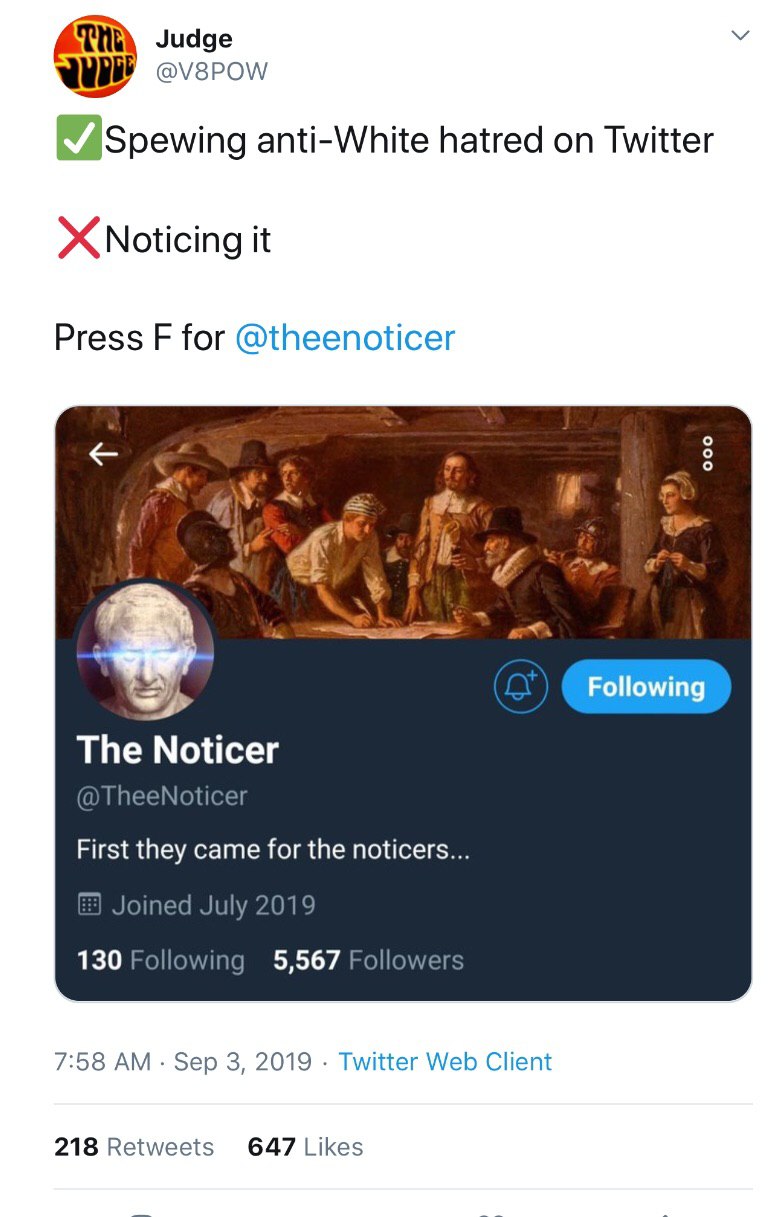Screen dimensions: 777x1217
Task: Select the @TheeNoticer handle text
Action: [x=162, y=796]
